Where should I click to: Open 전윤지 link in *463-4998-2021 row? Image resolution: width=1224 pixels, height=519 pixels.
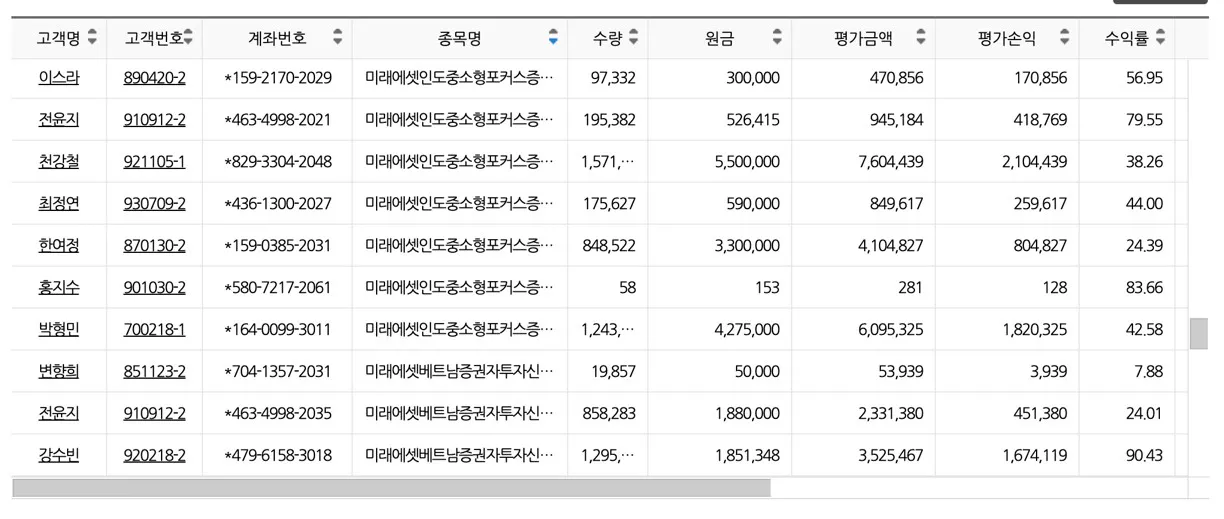(x=59, y=119)
